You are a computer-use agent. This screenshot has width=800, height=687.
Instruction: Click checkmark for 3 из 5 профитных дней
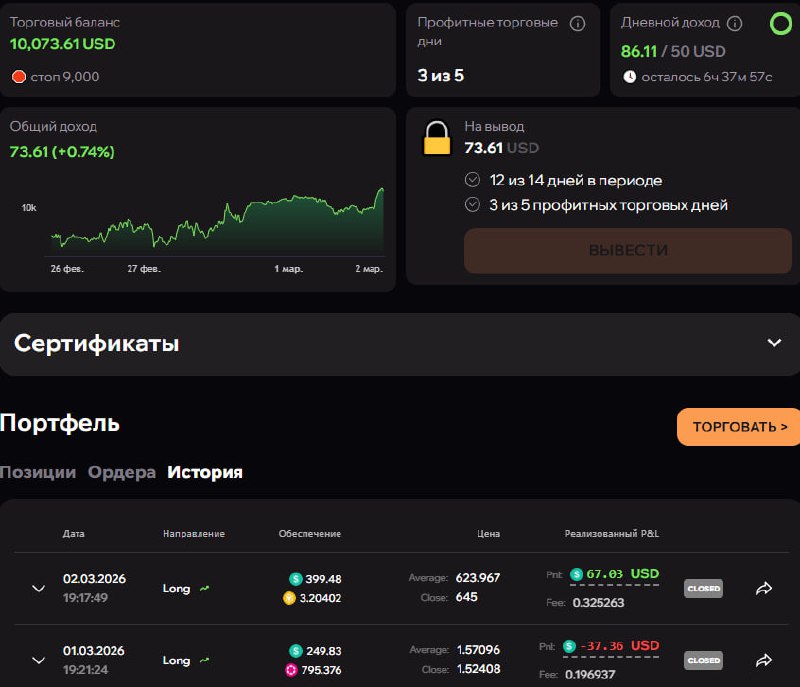pos(473,205)
